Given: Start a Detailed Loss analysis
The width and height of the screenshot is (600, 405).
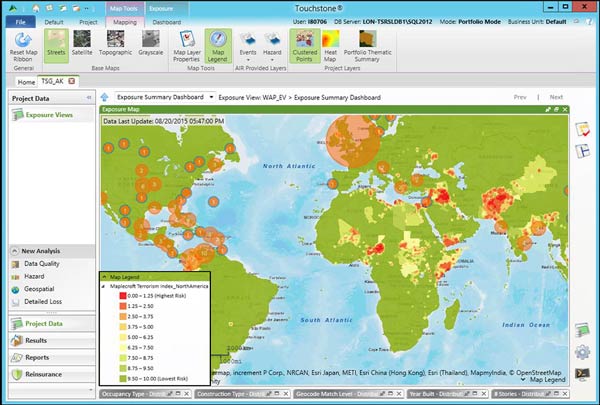Looking at the screenshot, I should coord(43,302).
